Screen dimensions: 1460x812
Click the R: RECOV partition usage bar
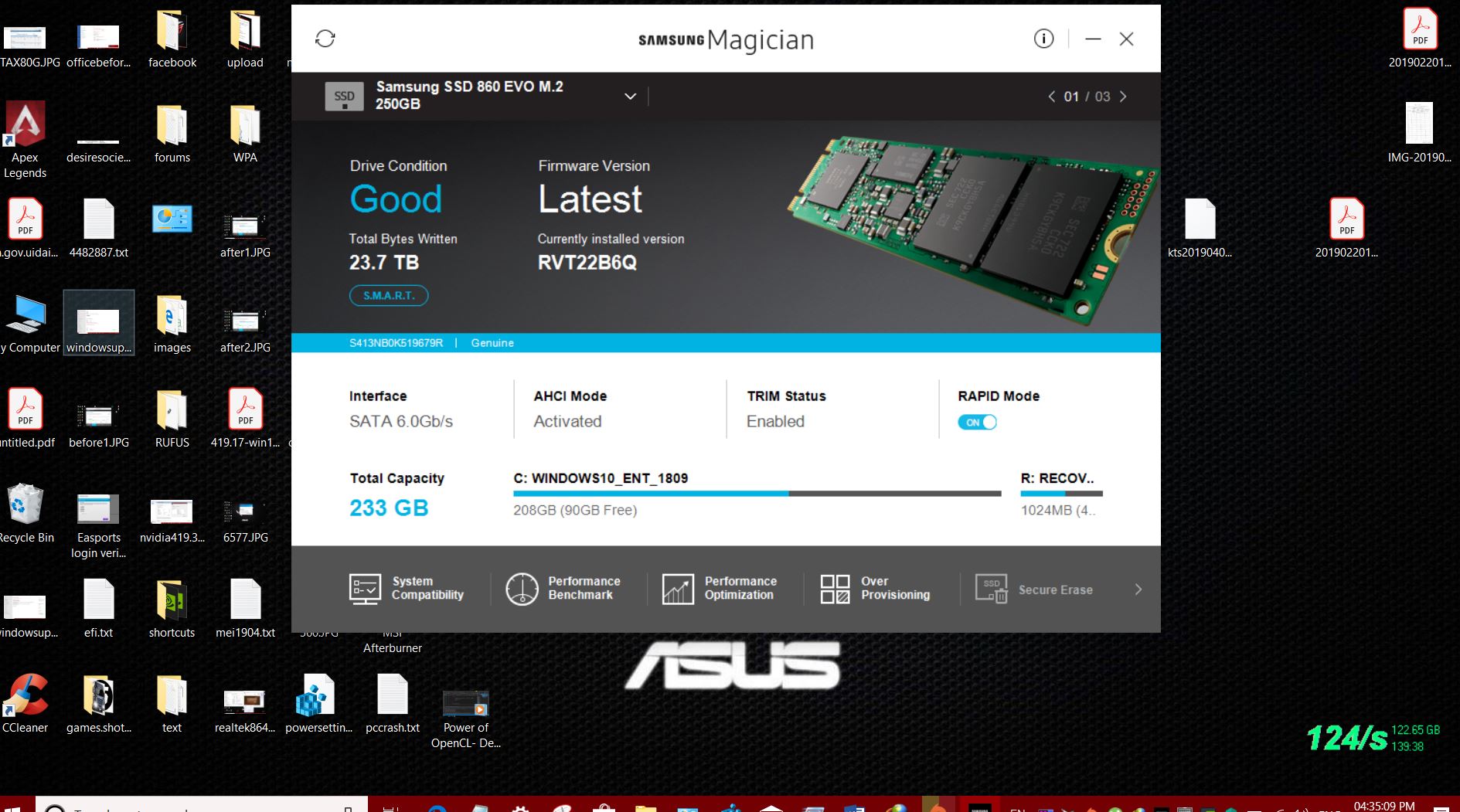coord(1061,493)
